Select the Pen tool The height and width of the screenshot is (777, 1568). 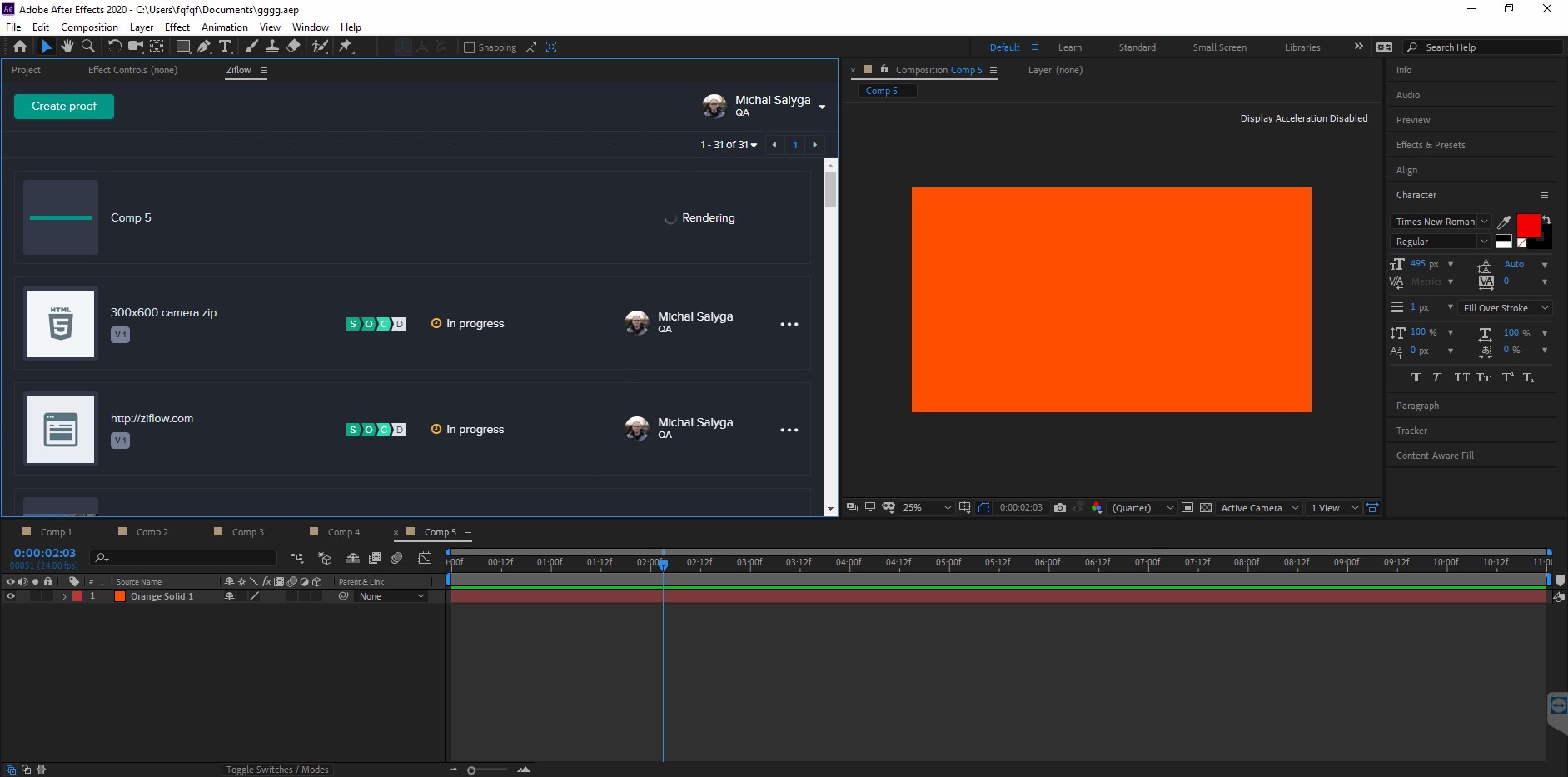[204, 47]
